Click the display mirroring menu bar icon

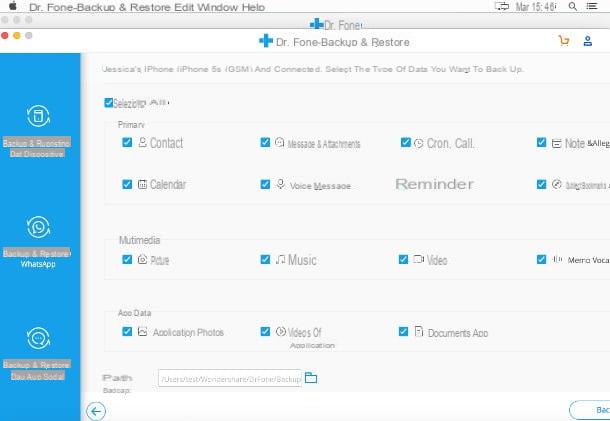pyautogui.click(x=501, y=6)
